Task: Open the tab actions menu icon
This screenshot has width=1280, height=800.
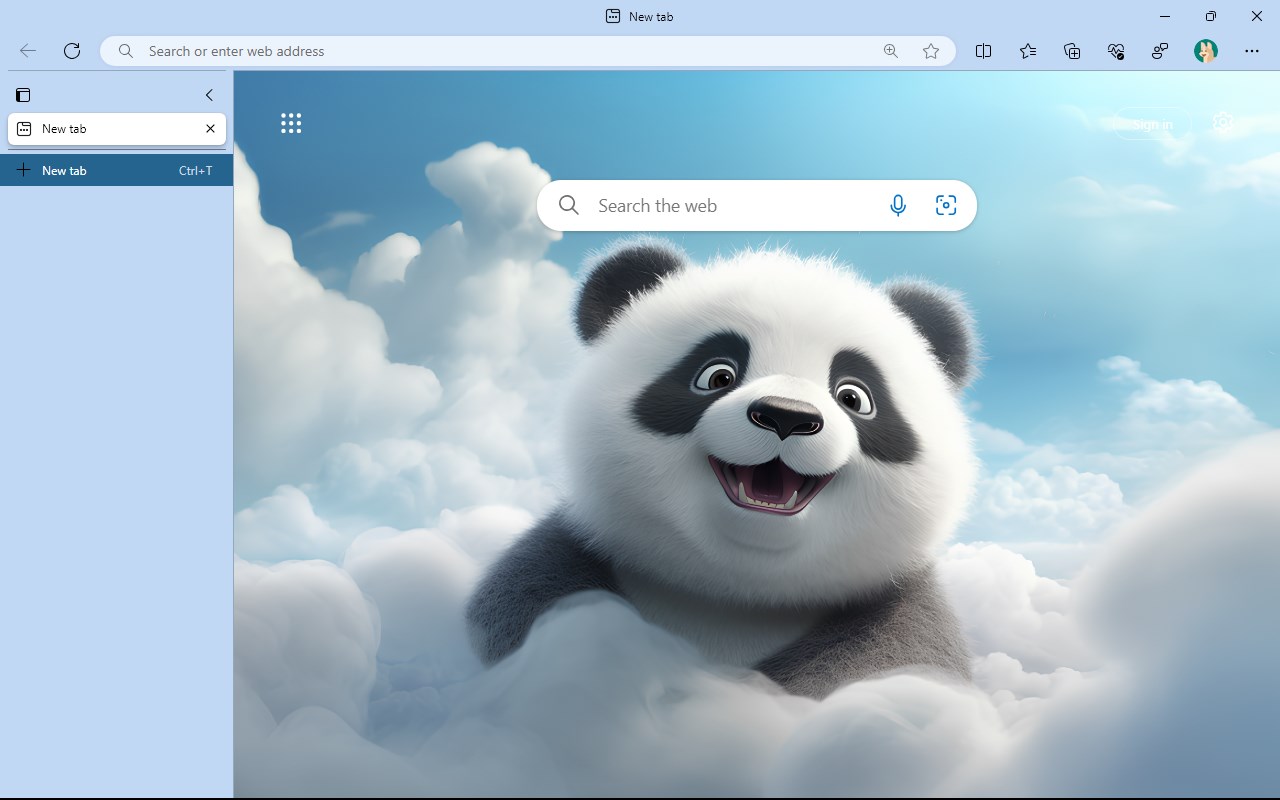Action: click(x=23, y=95)
